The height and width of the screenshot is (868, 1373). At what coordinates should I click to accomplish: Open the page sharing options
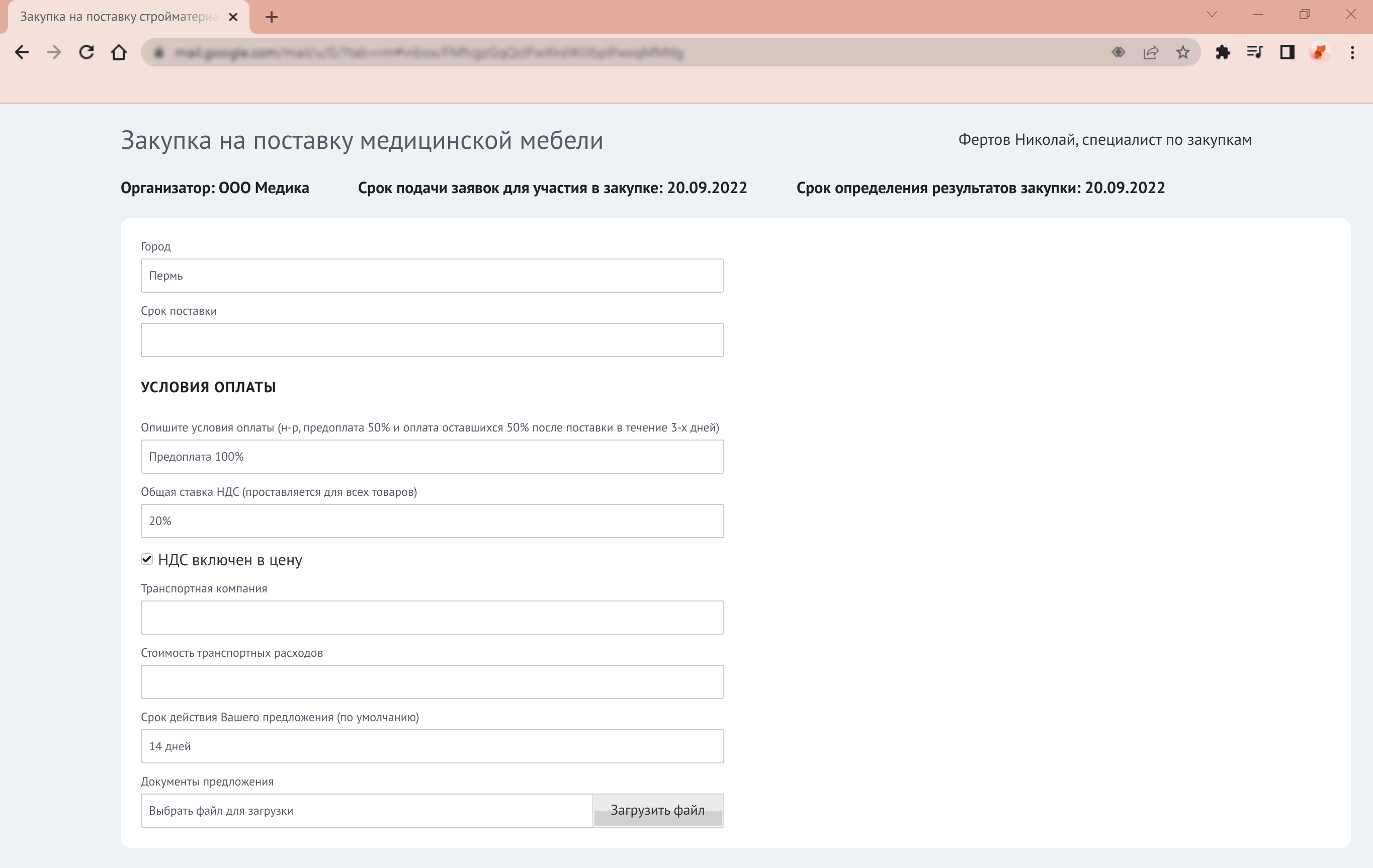pyautogui.click(x=1151, y=52)
